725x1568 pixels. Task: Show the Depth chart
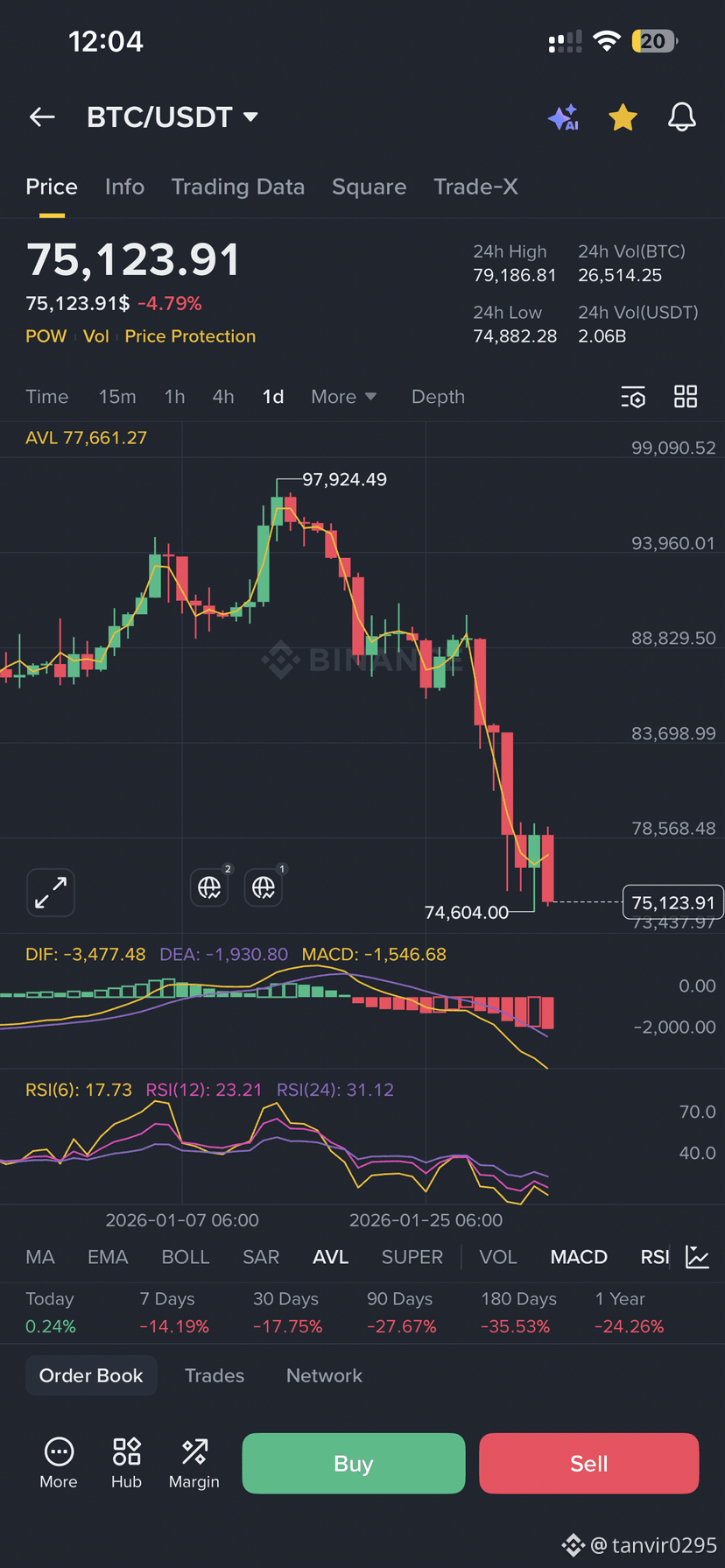(x=438, y=397)
